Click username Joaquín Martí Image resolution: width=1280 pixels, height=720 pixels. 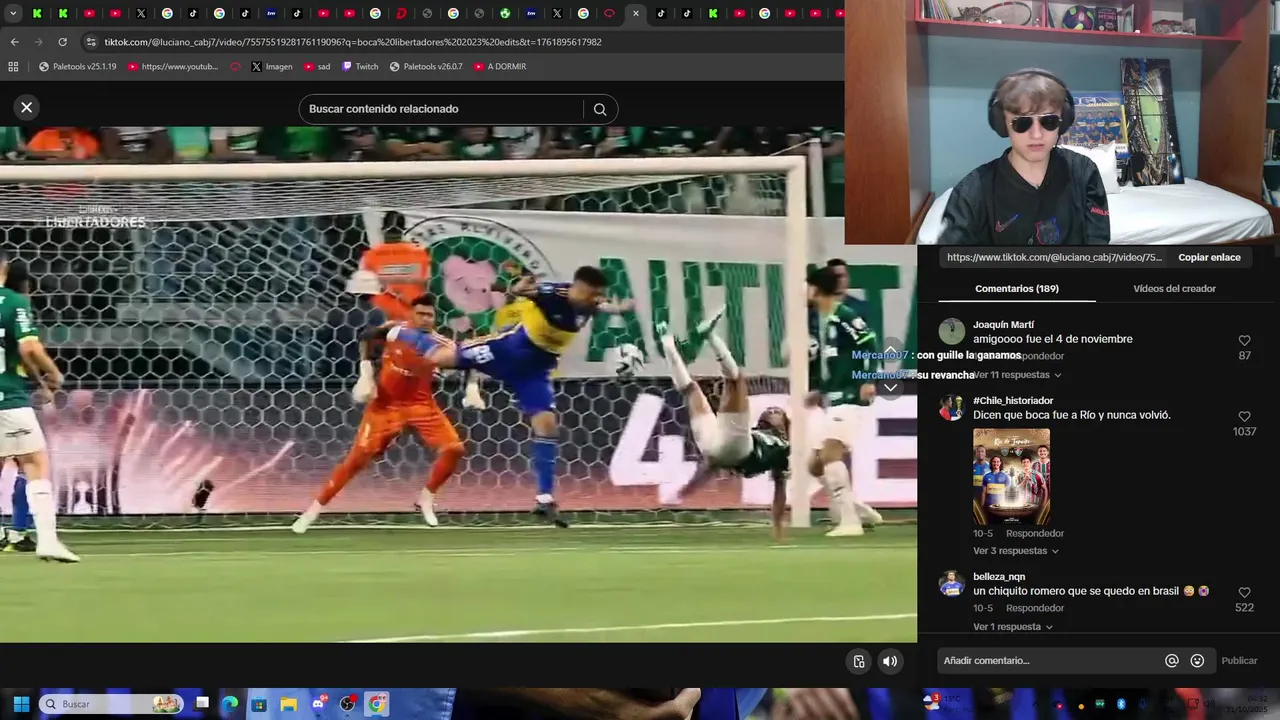click(1003, 325)
